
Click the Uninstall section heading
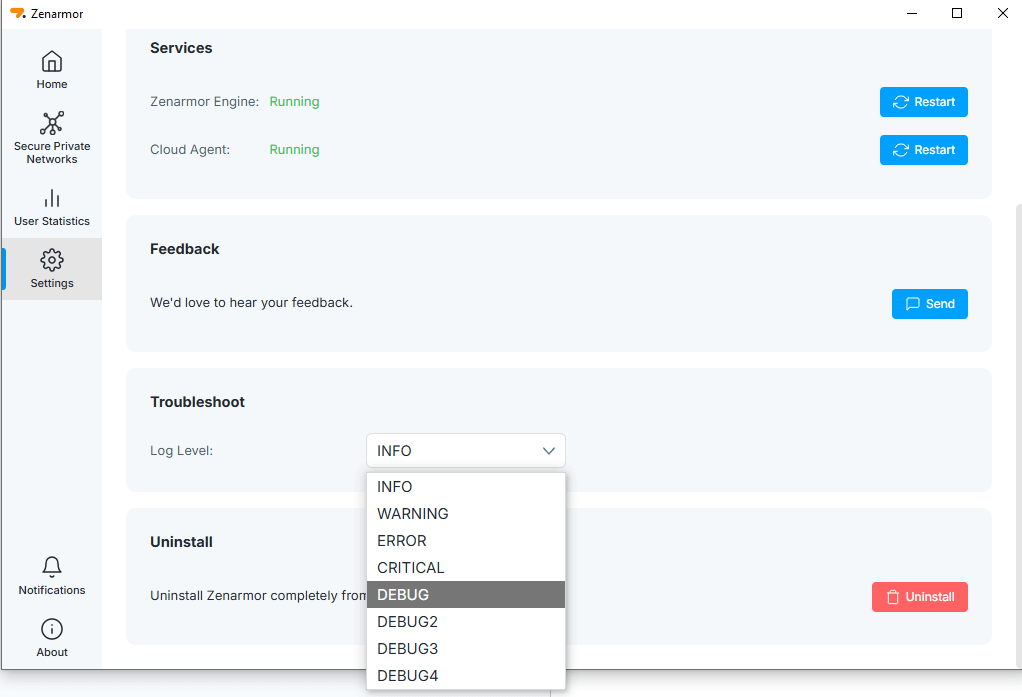[x=181, y=542]
